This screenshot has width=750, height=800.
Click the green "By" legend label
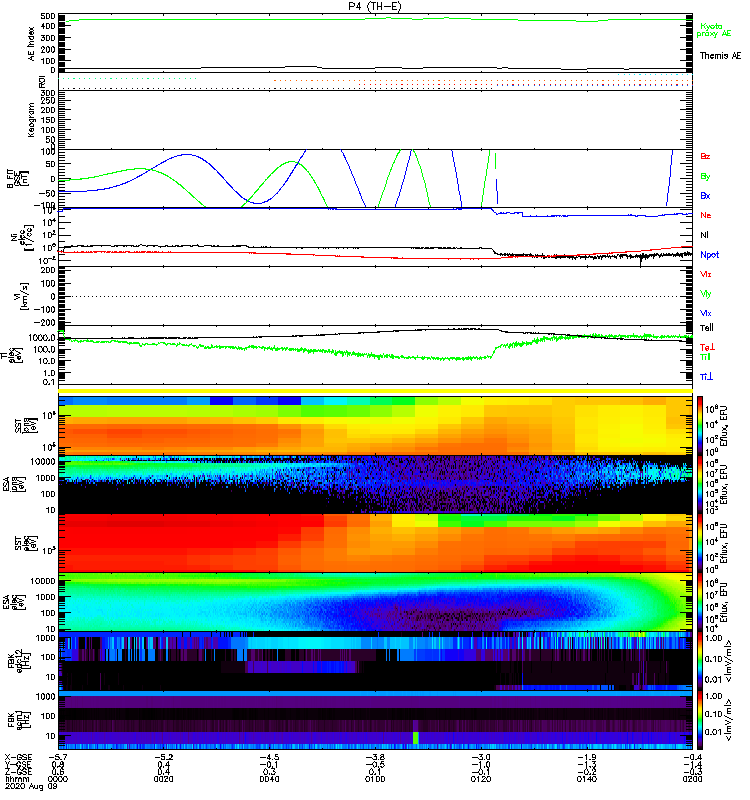[x=705, y=177]
